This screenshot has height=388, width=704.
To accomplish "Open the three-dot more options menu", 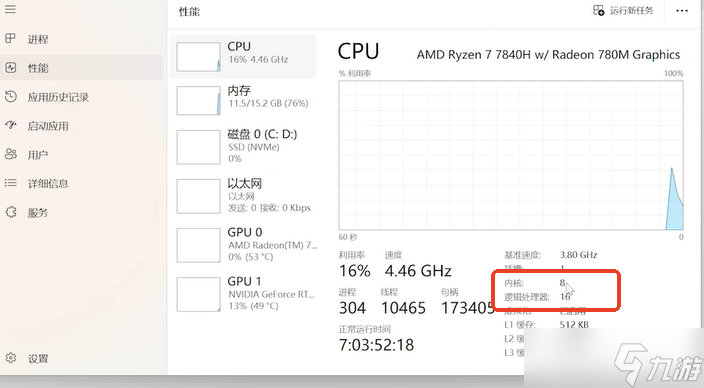I will click(x=682, y=11).
